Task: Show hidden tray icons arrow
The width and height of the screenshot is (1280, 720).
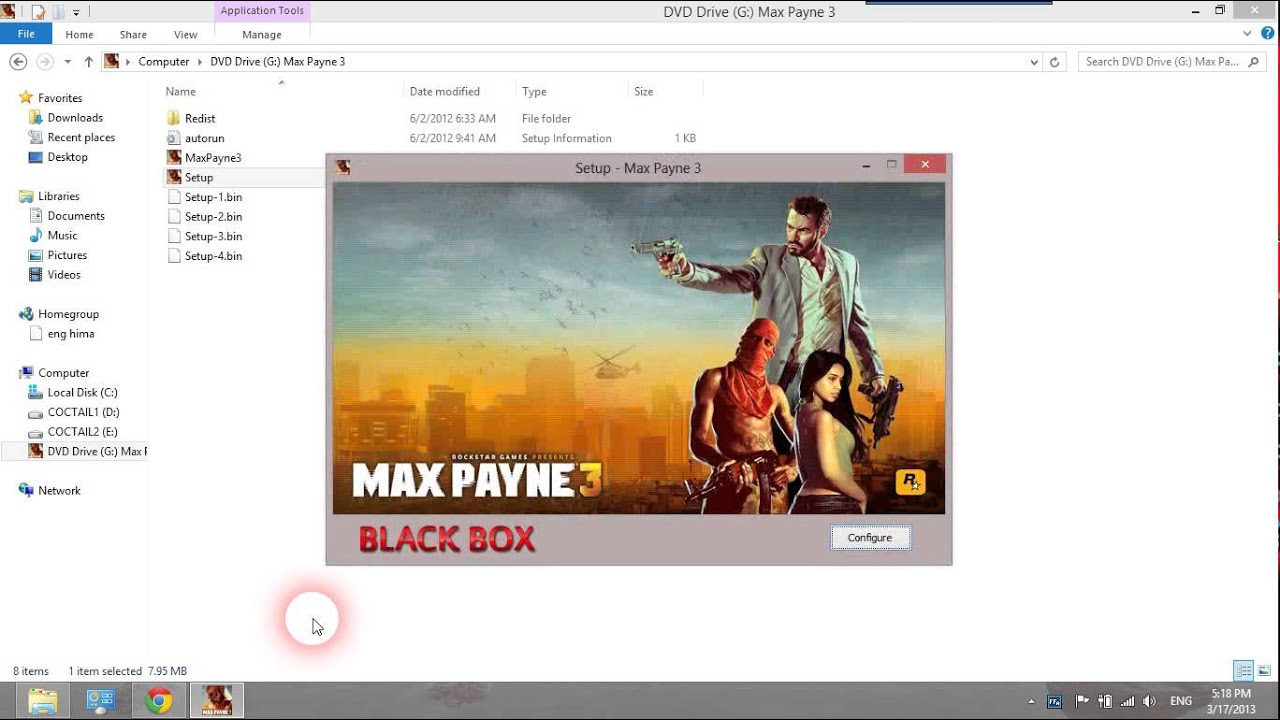Action: click(x=1031, y=702)
